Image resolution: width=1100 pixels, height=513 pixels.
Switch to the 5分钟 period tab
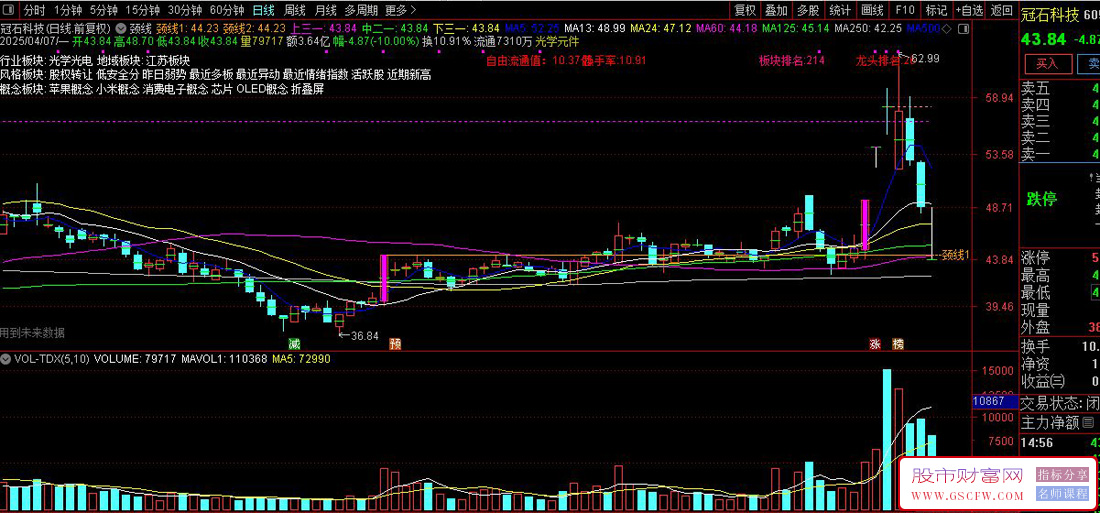click(x=103, y=11)
